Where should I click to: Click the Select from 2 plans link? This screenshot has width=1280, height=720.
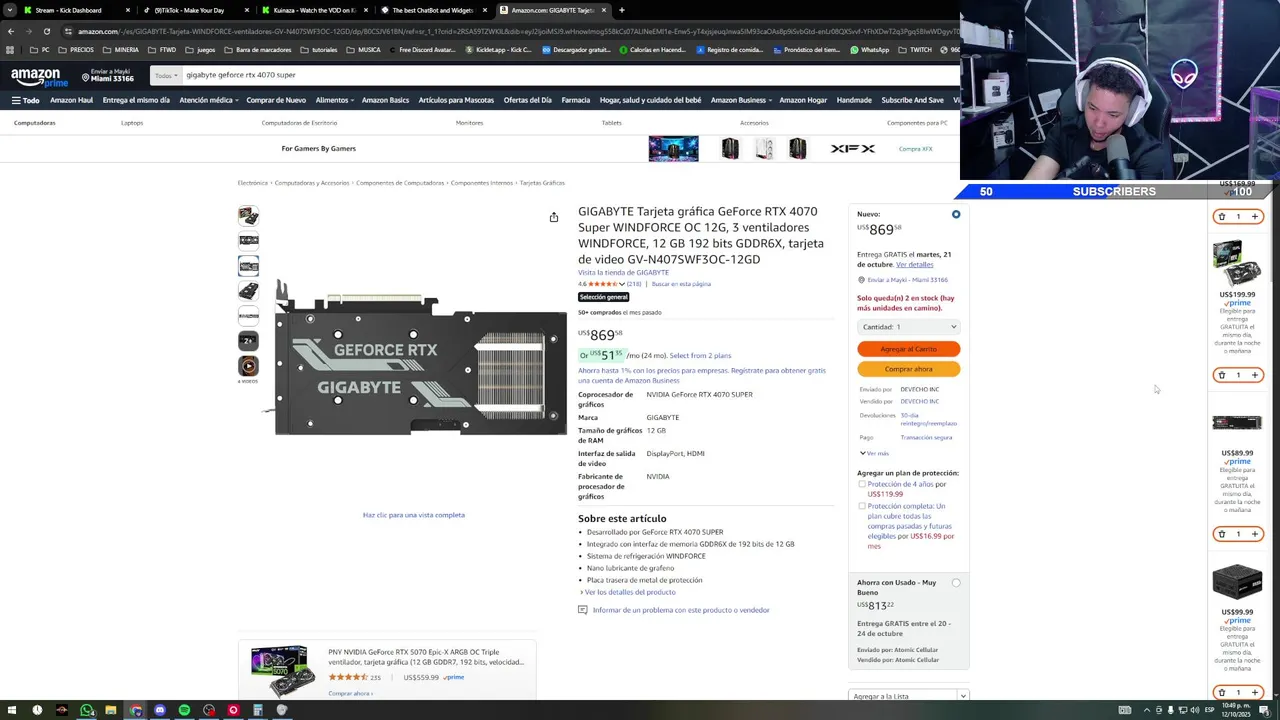[x=700, y=356]
